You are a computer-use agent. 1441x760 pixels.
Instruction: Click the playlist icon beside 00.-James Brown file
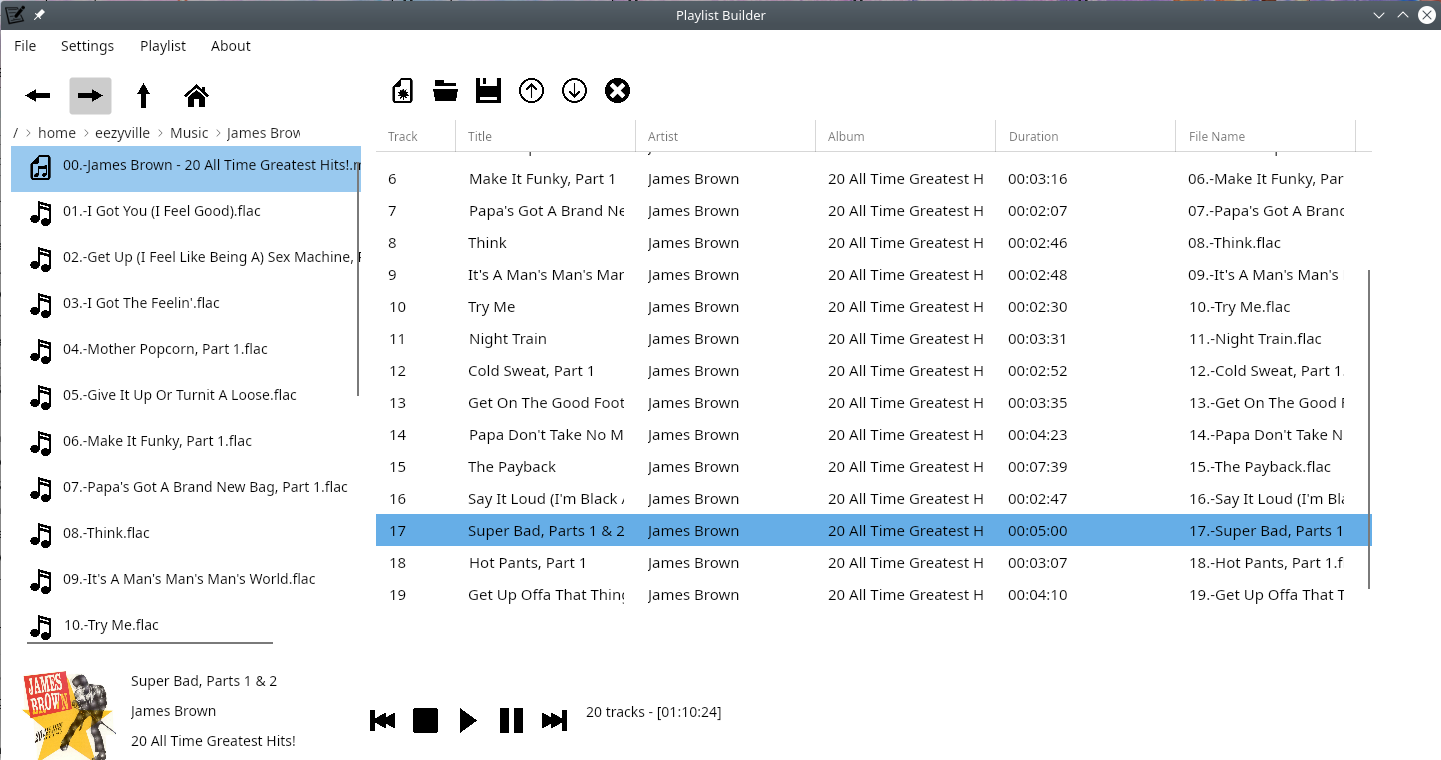point(40,167)
